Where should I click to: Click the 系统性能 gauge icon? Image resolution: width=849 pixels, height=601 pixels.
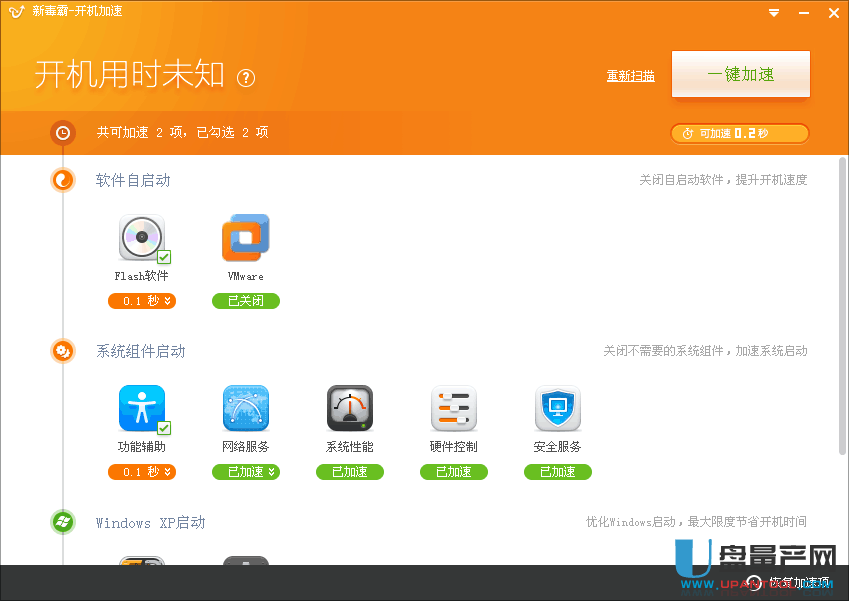(x=349, y=408)
